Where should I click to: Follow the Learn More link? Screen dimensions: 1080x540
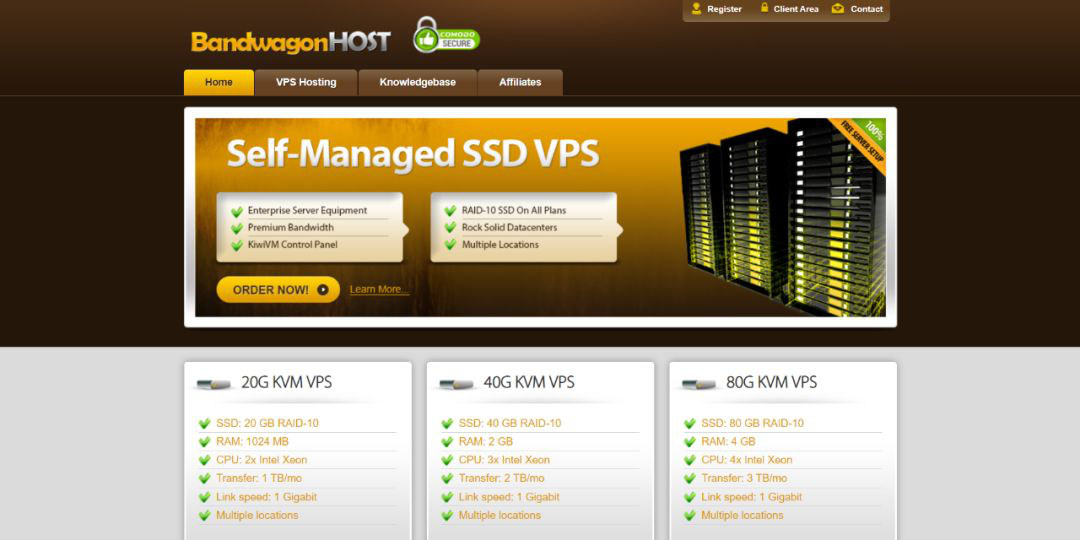(380, 289)
